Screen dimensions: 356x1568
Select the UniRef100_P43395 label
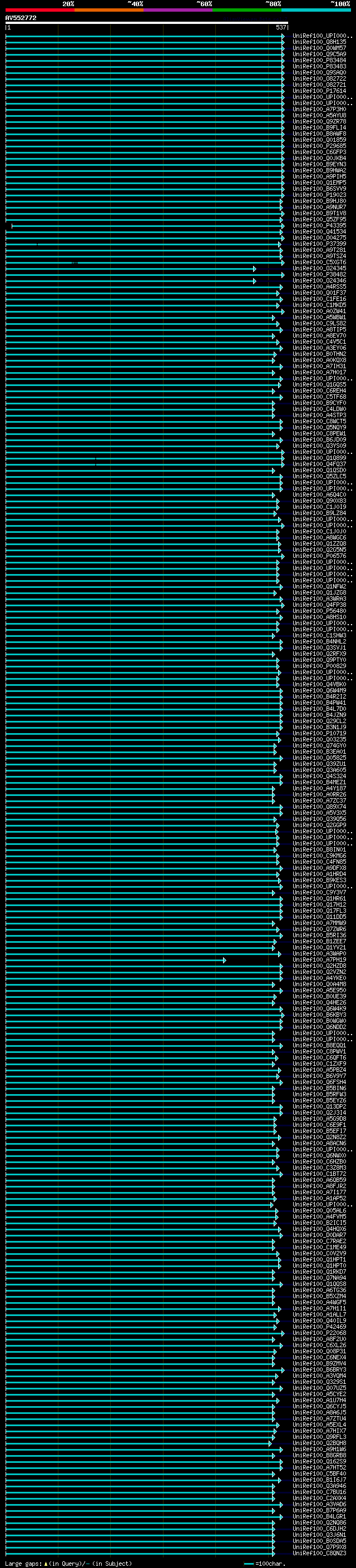tap(319, 226)
